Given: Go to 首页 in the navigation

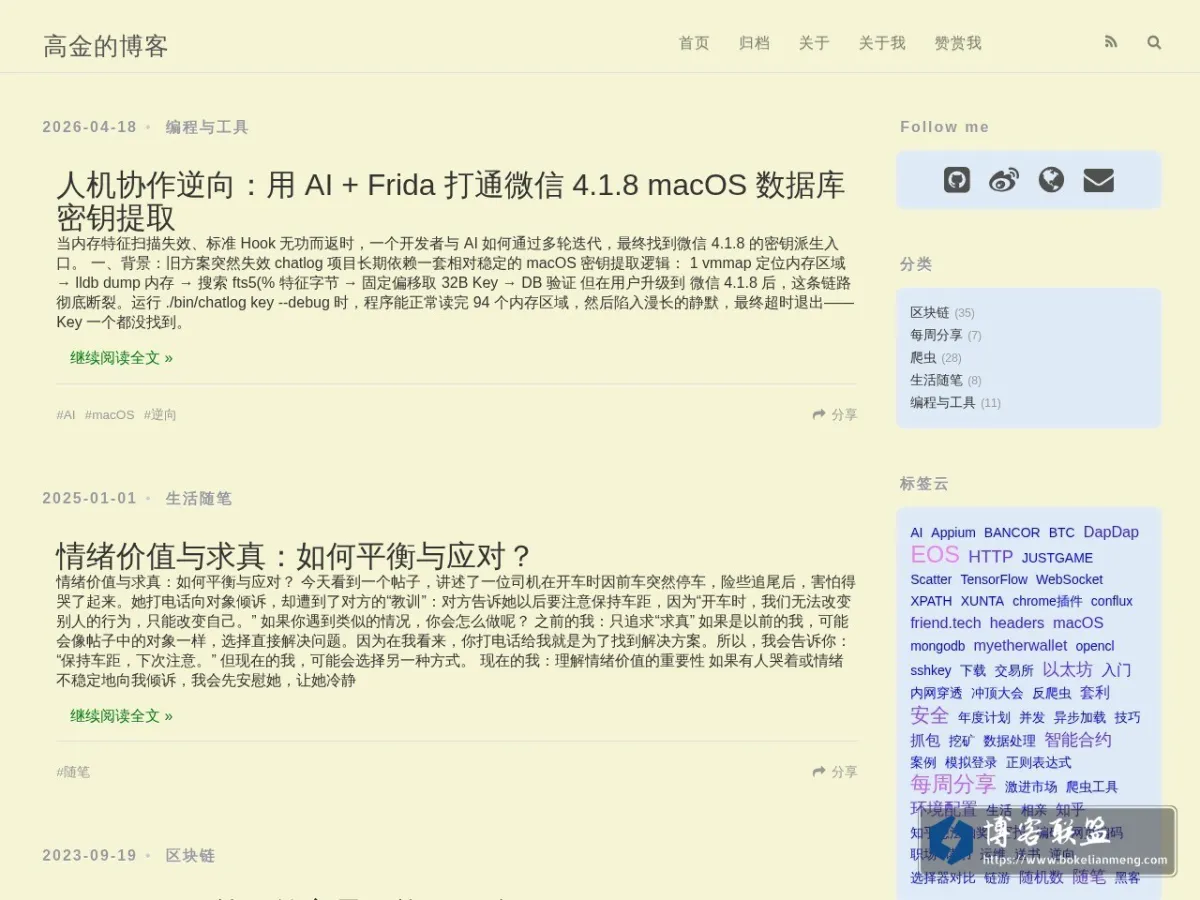Looking at the screenshot, I should (x=694, y=43).
